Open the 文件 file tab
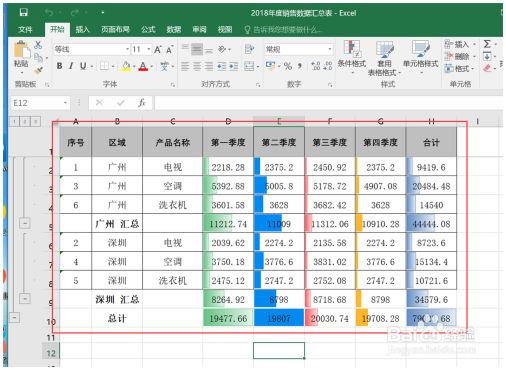The image size is (506, 370). point(25,30)
